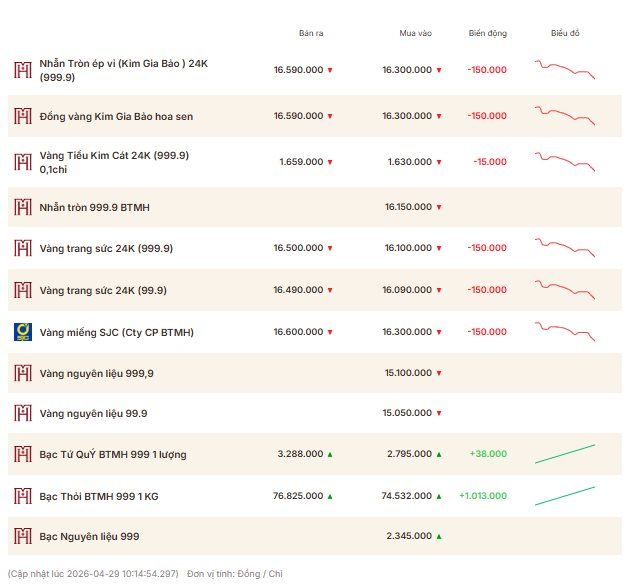Click the Bán ra column header
634x586 pixels.
pyautogui.click(x=311, y=33)
